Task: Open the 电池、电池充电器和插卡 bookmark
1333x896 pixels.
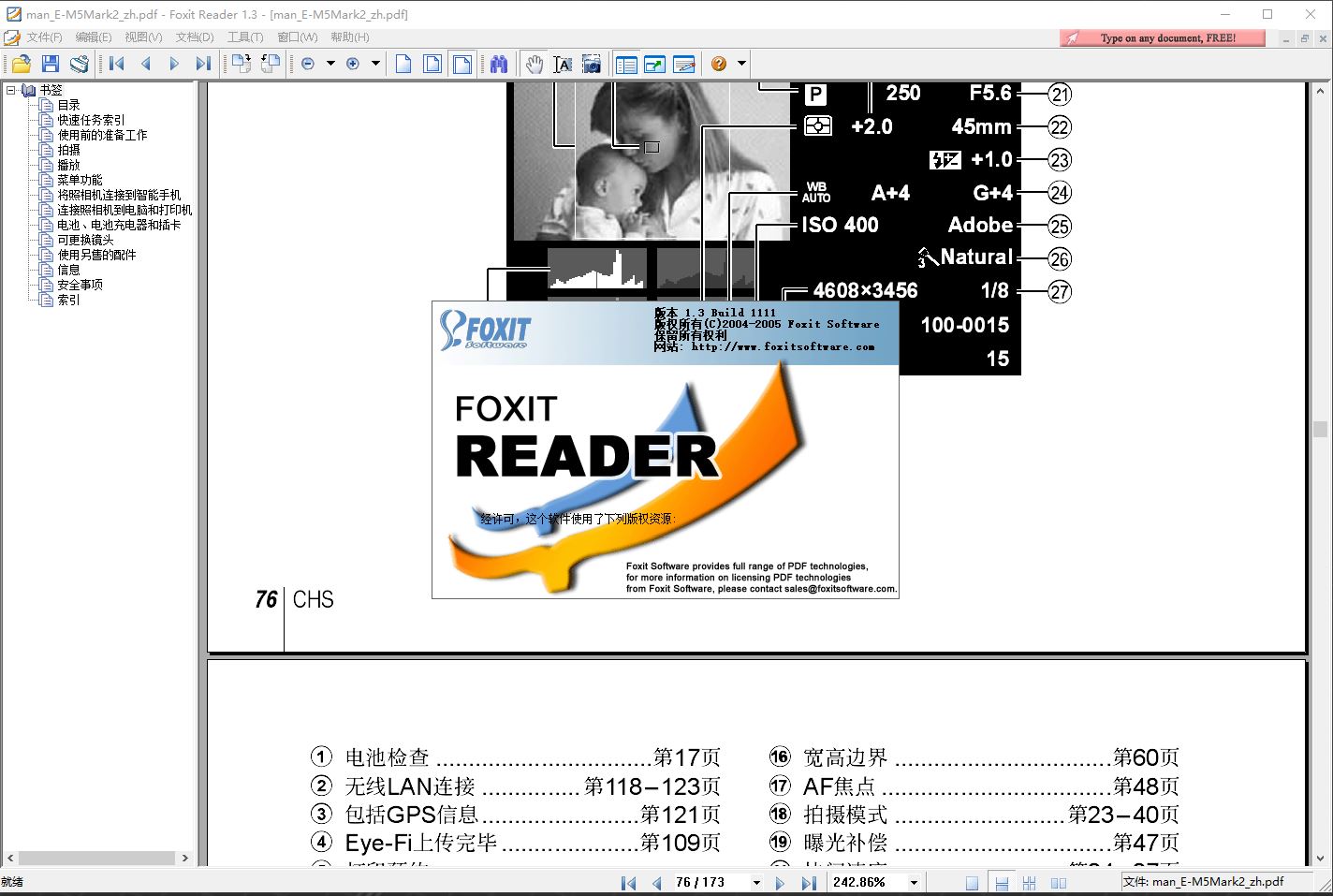Action: click(x=119, y=225)
